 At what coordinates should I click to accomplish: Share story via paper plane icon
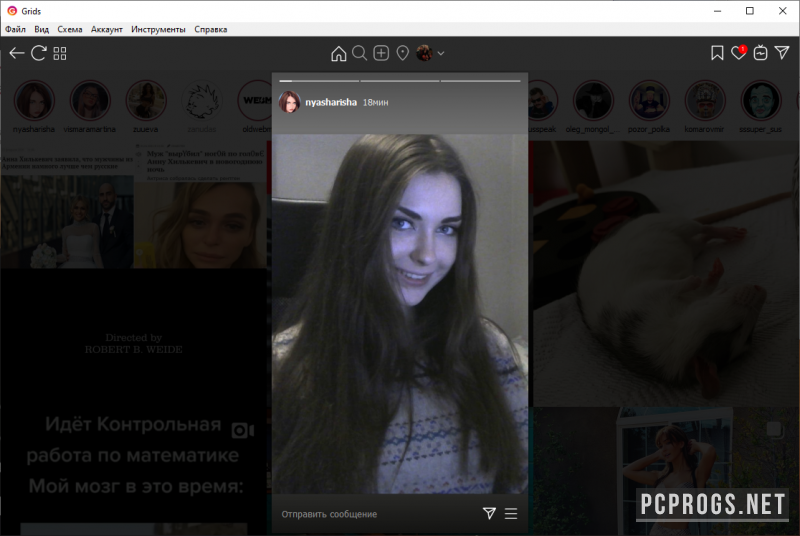pyautogui.click(x=489, y=513)
